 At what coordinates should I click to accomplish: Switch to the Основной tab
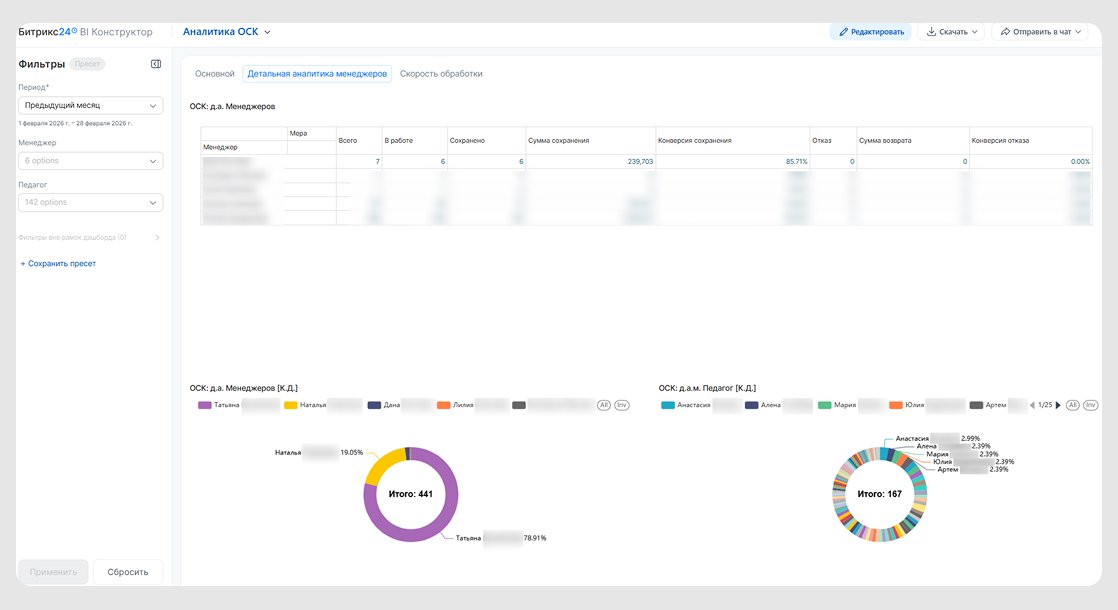[x=214, y=74]
